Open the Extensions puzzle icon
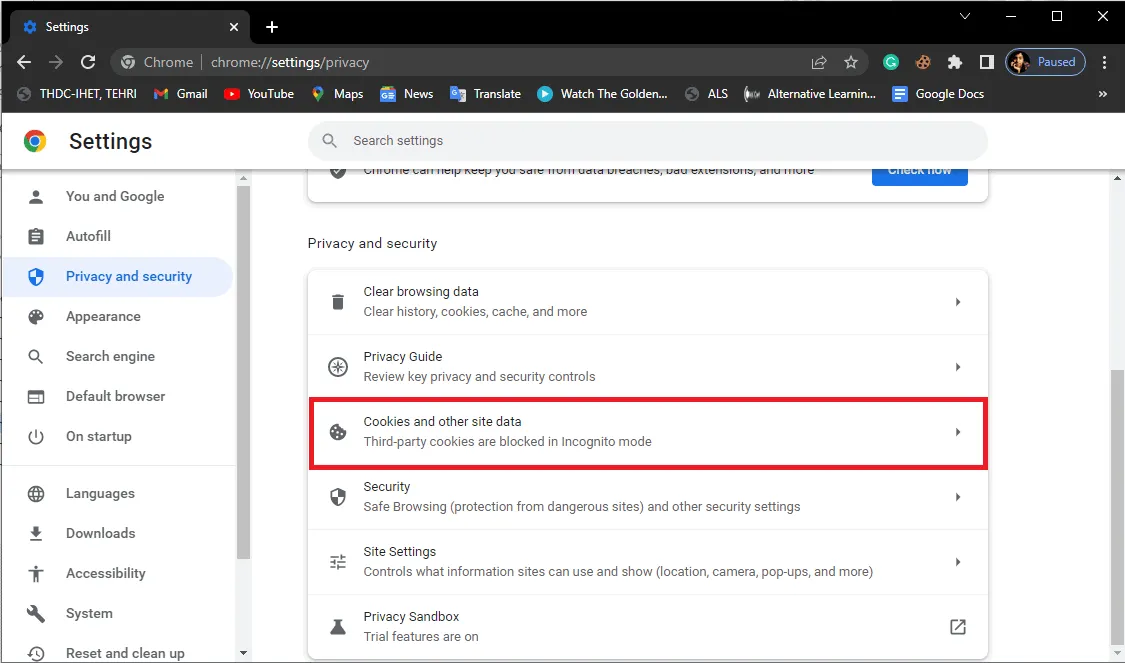 tap(954, 62)
